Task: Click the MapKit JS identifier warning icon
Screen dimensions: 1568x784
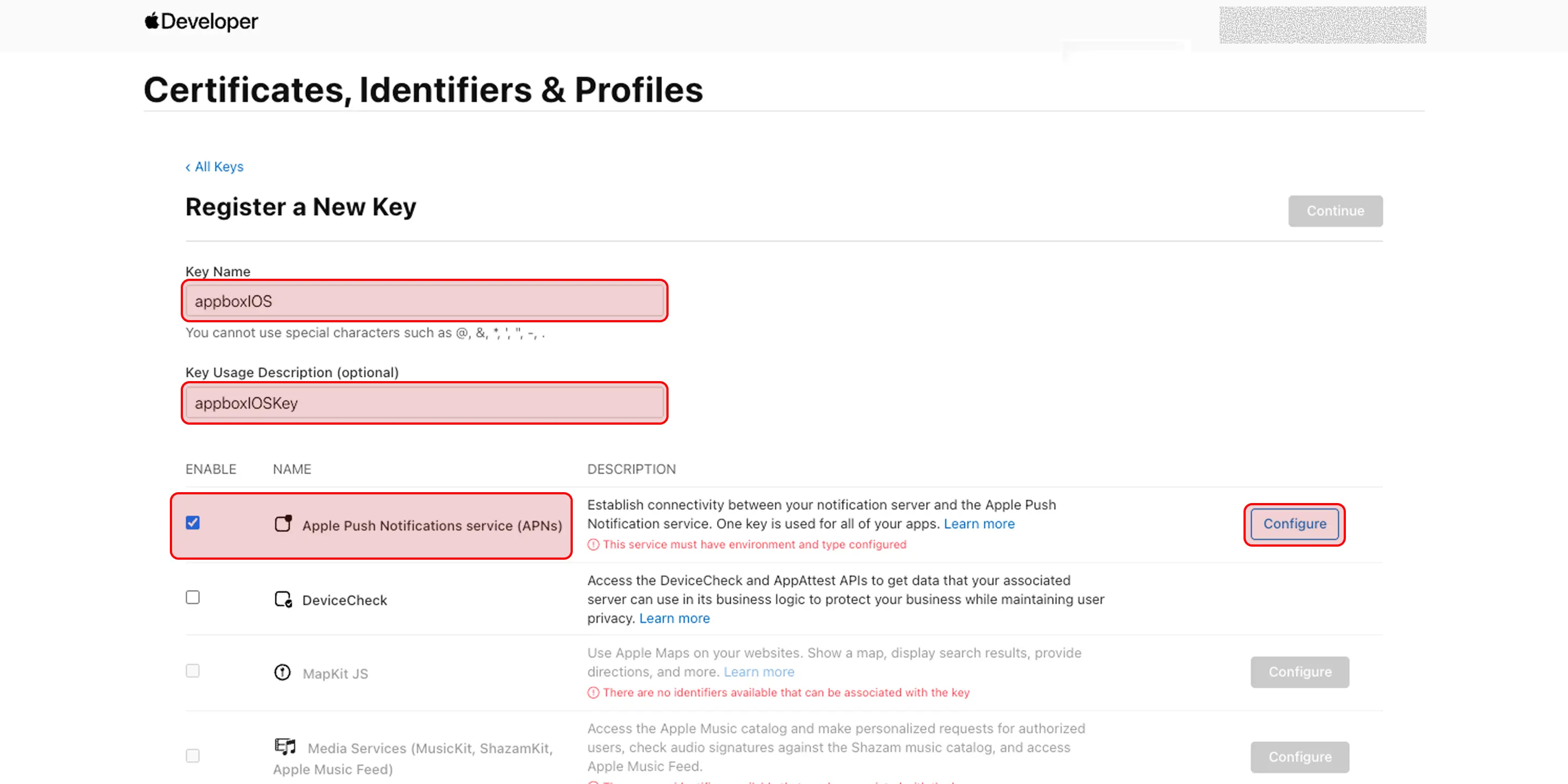Action: pyautogui.click(x=593, y=693)
